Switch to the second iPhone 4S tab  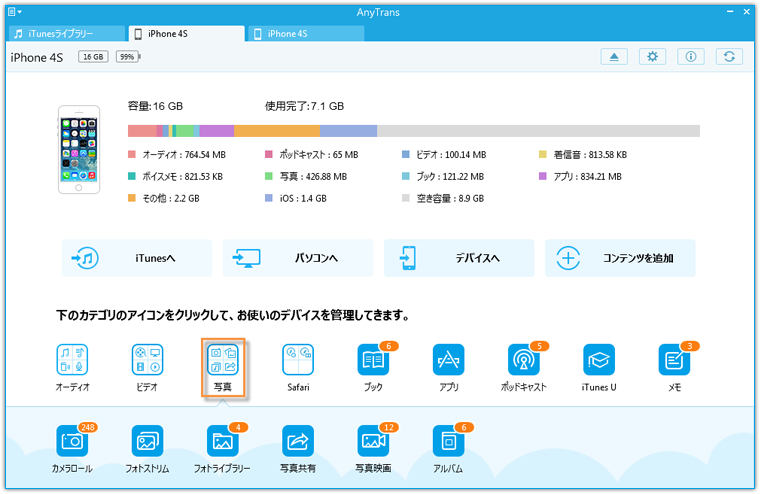pos(306,33)
